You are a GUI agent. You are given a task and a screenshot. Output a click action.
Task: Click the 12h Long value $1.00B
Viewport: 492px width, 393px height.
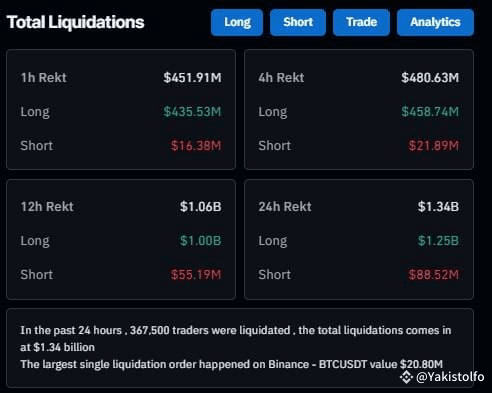201,241
